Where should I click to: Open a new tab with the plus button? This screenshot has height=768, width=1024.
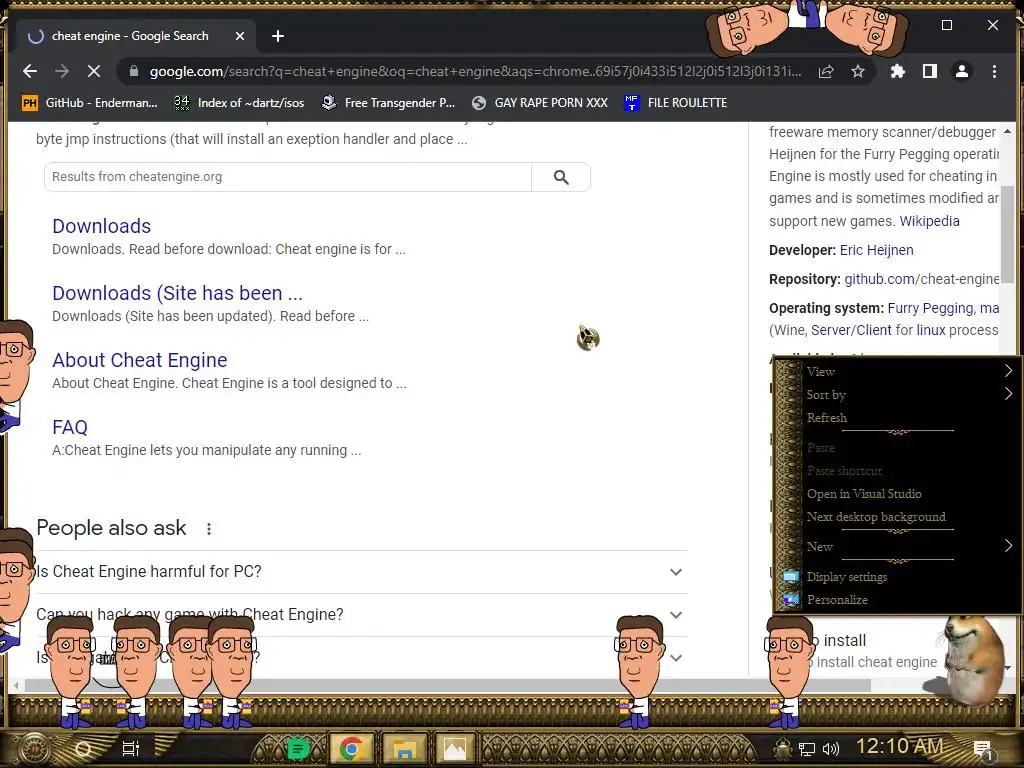click(x=278, y=36)
